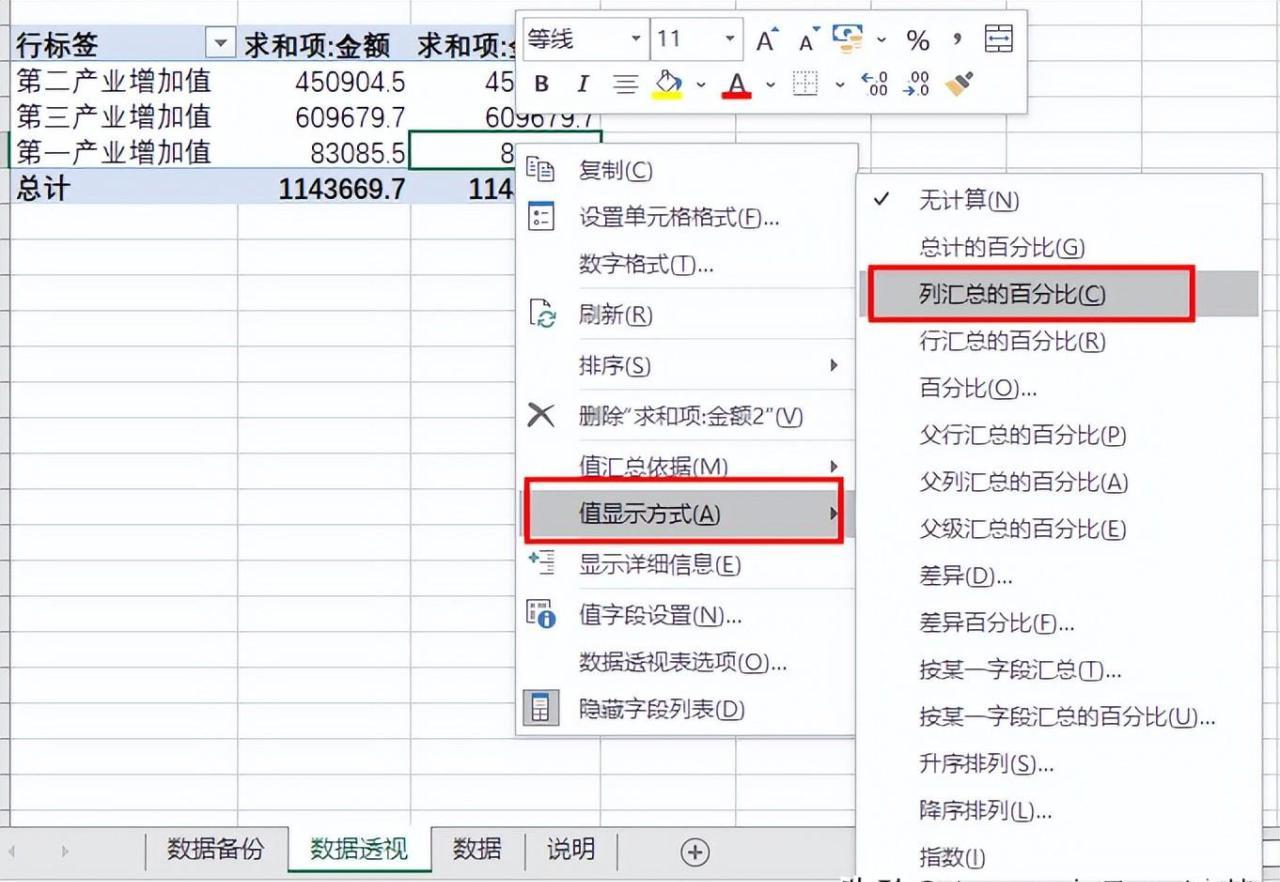Choose 总计的百分比 option
The height and width of the screenshot is (882, 1280).
tap(1059, 247)
